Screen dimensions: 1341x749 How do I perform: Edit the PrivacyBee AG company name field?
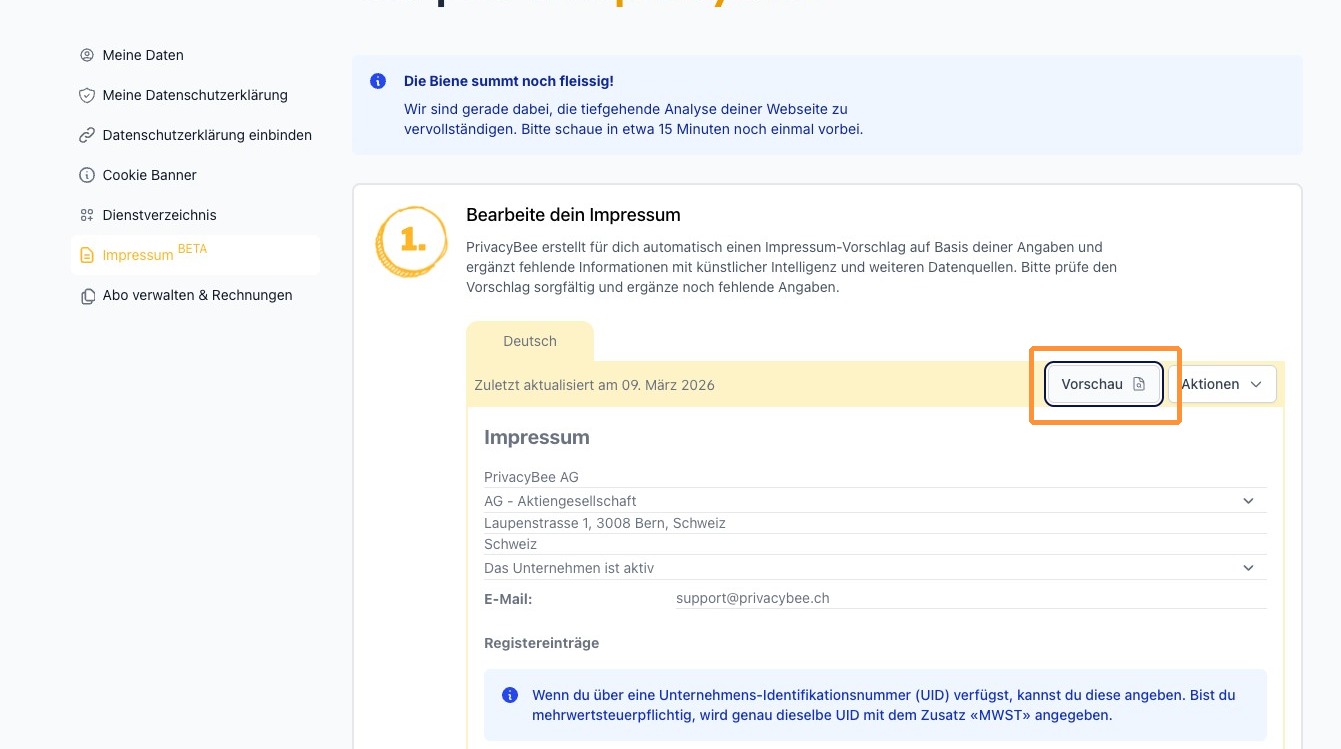coord(875,477)
